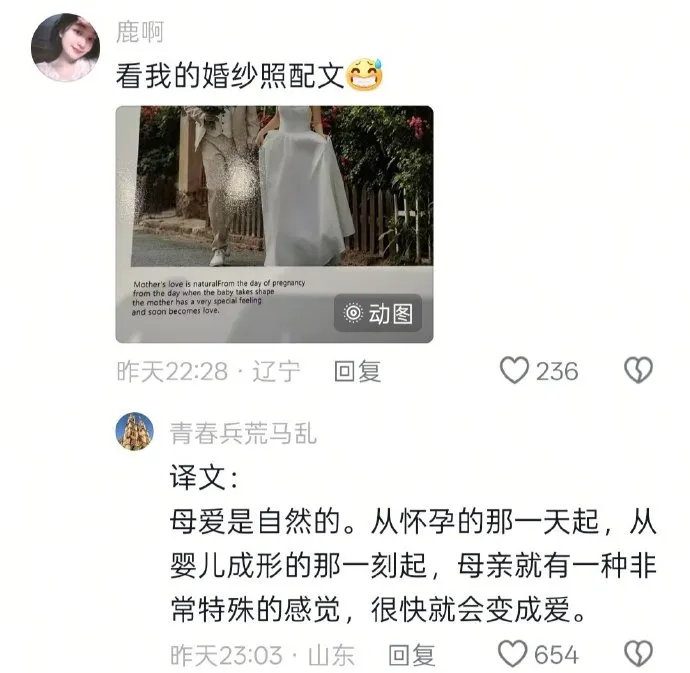Tap the 236 like count
This screenshot has width=690, height=673.
(557, 371)
